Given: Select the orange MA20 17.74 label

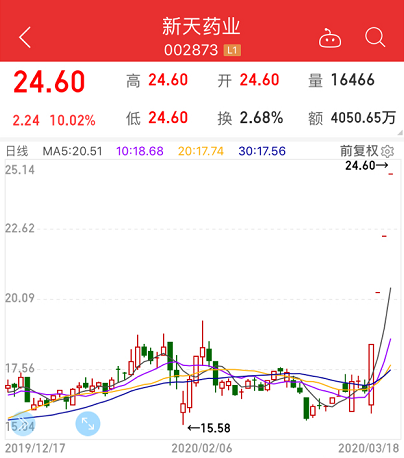Looking at the screenshot, I should tap(201, 151).
